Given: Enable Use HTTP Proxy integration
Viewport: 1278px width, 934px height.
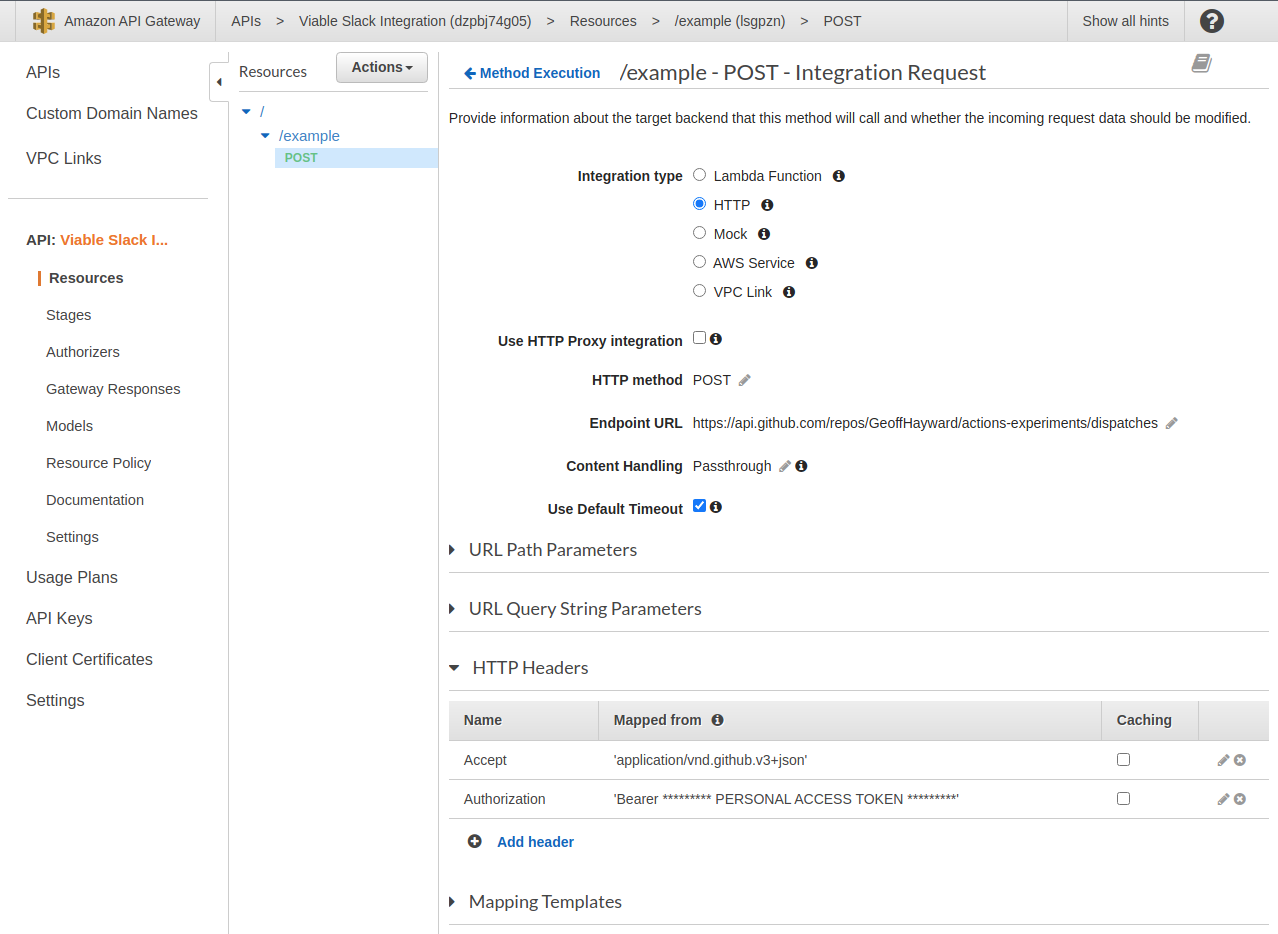Looking at the screenshot, I should (x=698, y=337).
